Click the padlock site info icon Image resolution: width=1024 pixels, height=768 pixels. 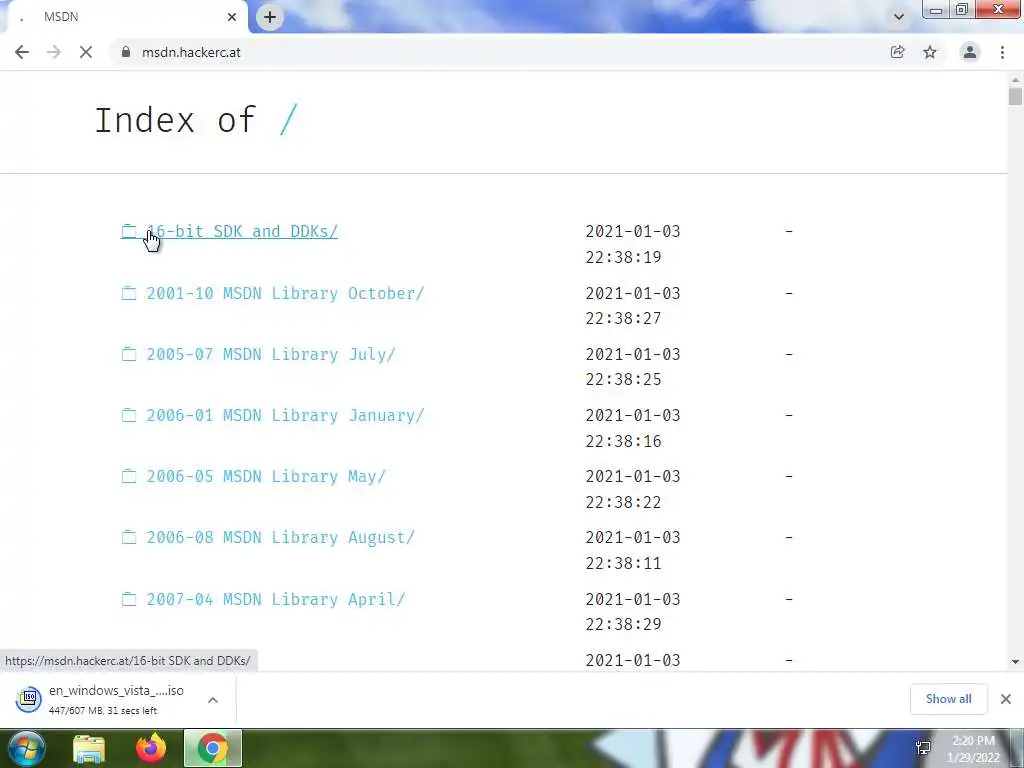pos(126,52)
